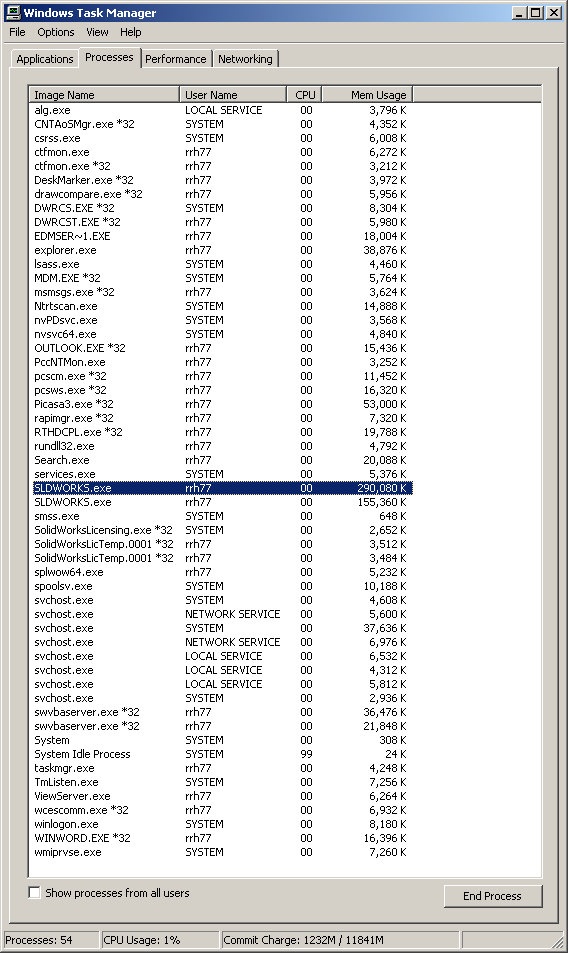Select the SolidWorksLicensing.exe *32 process
568x953 pixels.
click(x=223, y=530)
